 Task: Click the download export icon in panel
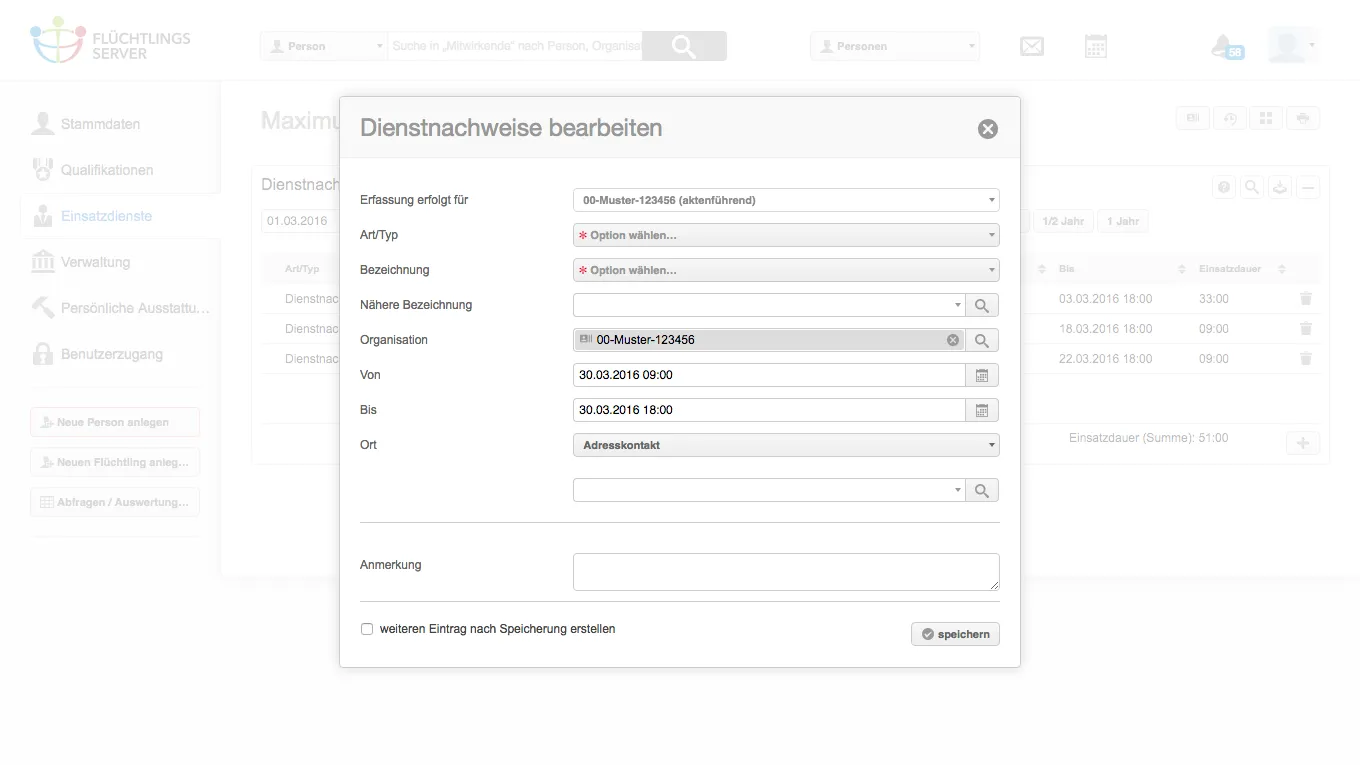(1280, 187)
